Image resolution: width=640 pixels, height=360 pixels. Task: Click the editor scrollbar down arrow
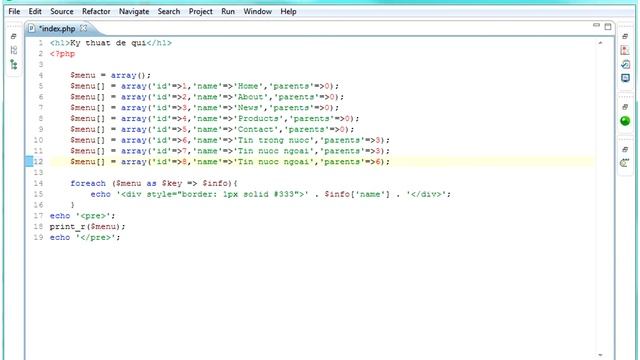(x=600, y=355)
